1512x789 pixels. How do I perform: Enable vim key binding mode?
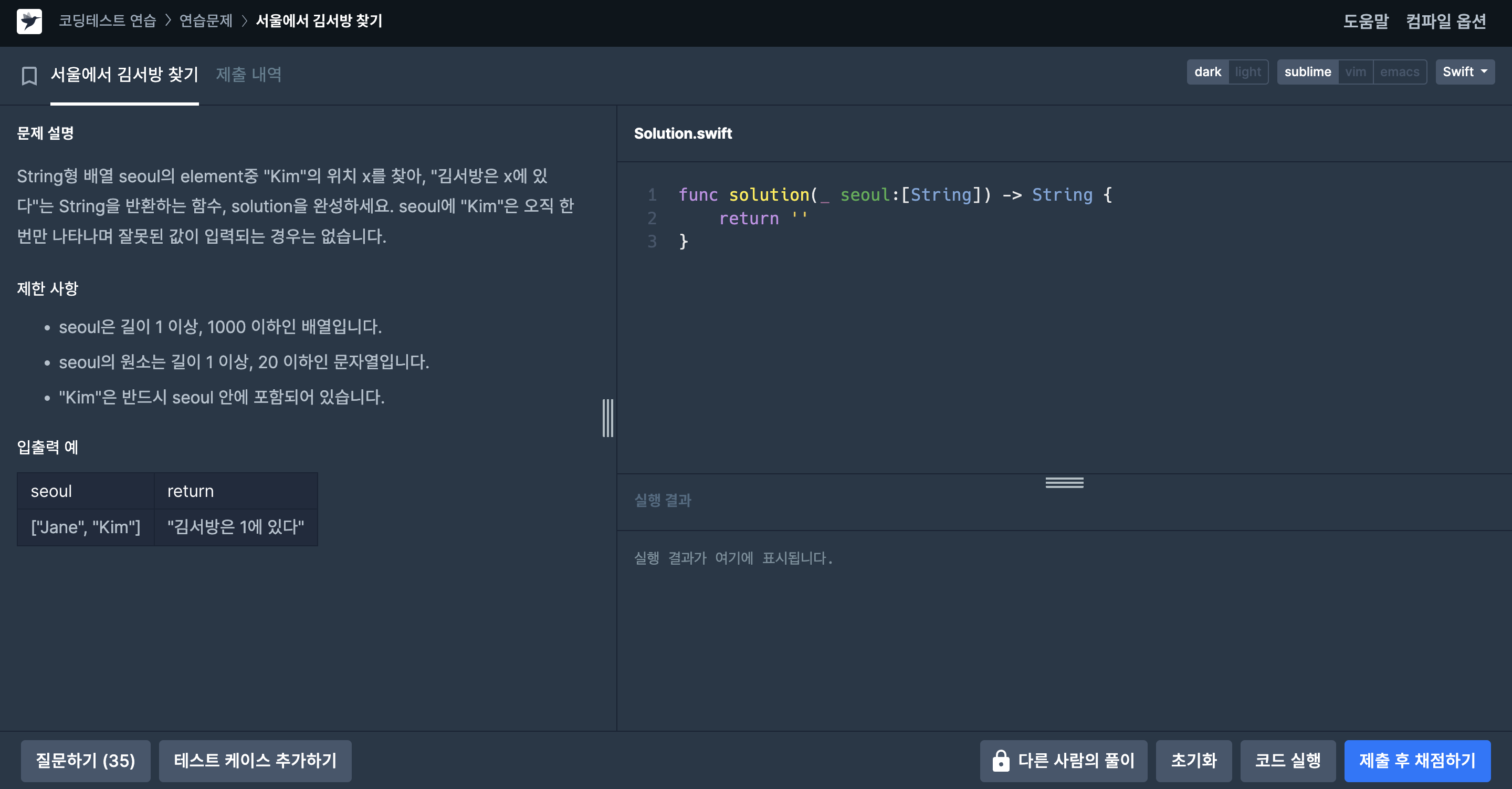pos(1355,71)
